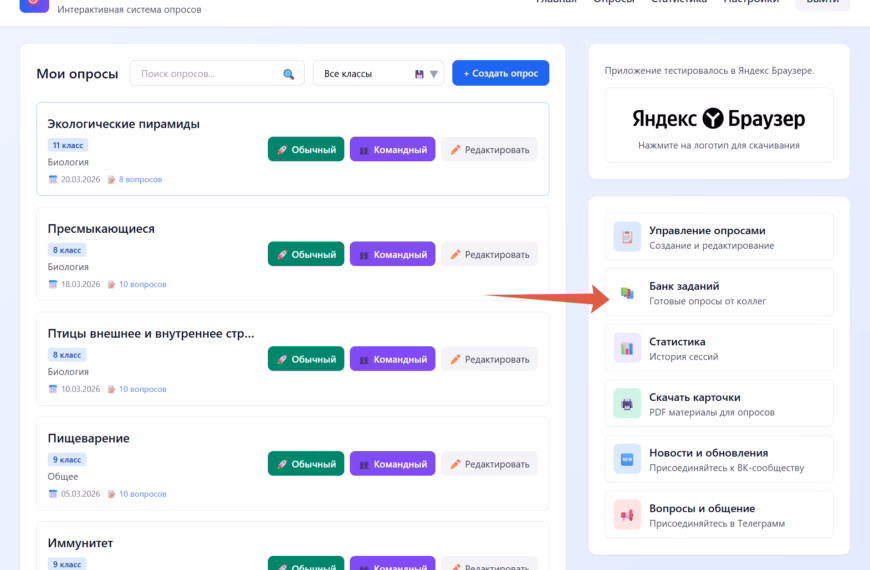
Task: Click the Статистика chart icon
Action: [x=627, y=348]
